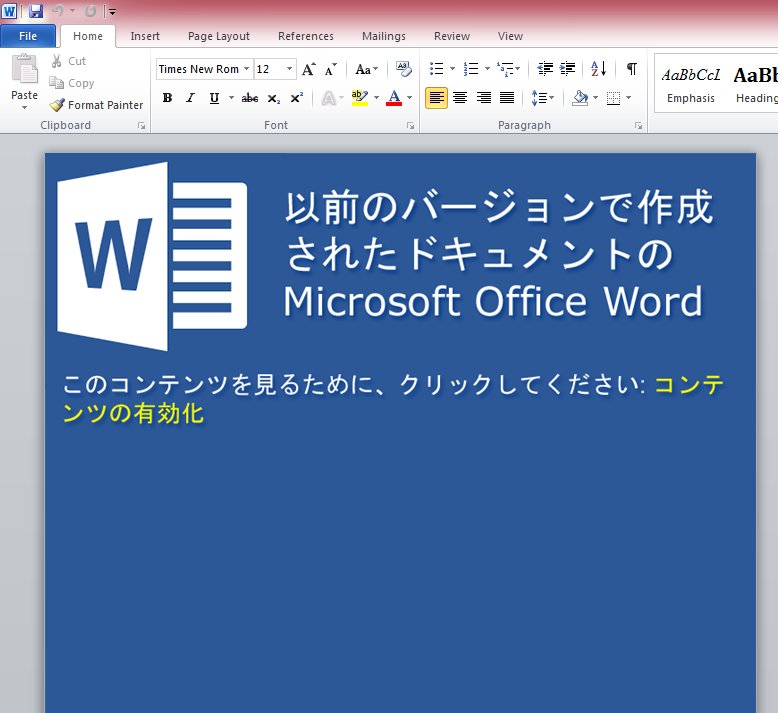The width and height of the screenshot is (778, 713).
Task: Expand font color arrow
Action: (x=409, y=98)
